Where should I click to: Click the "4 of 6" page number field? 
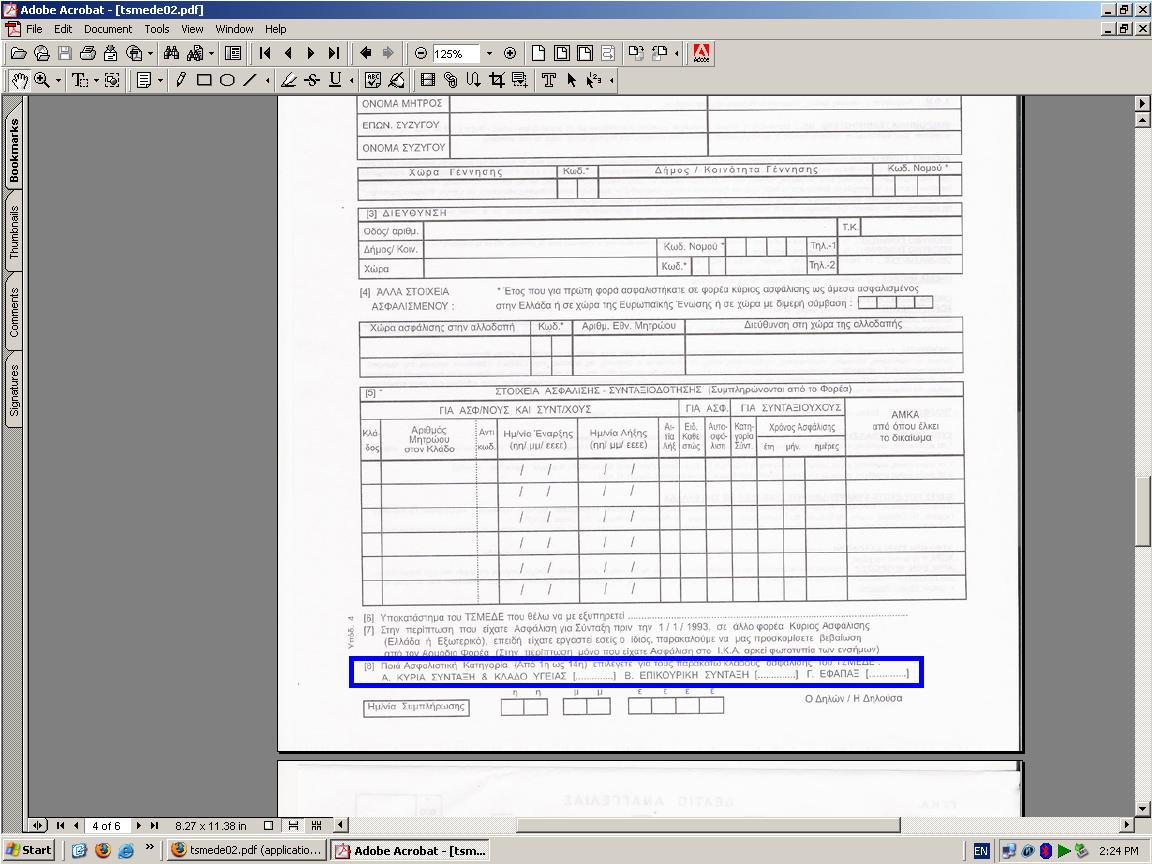(x=107, y=826)
